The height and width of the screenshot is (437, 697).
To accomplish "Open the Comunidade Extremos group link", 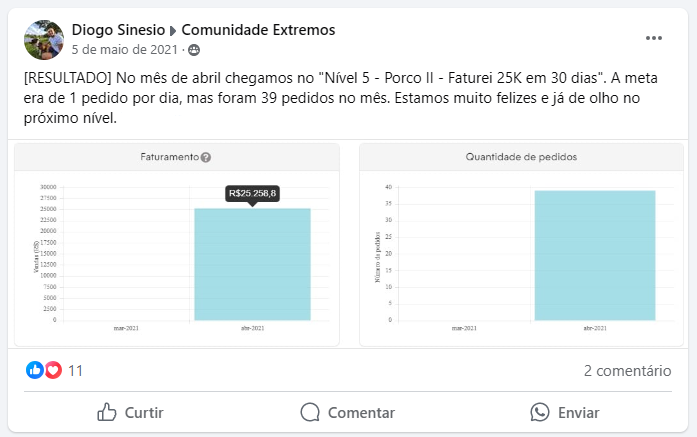I will (258, 30).
